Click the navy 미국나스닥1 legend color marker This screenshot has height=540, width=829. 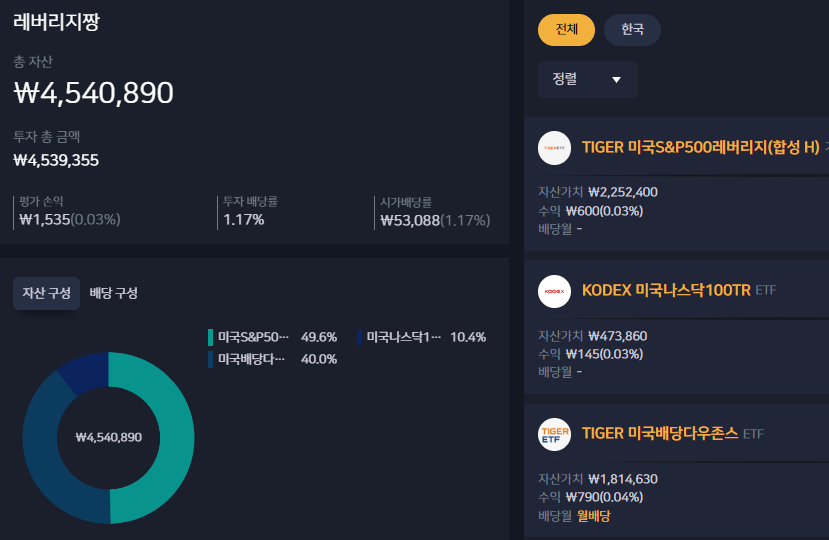click(x=360, y=337)
